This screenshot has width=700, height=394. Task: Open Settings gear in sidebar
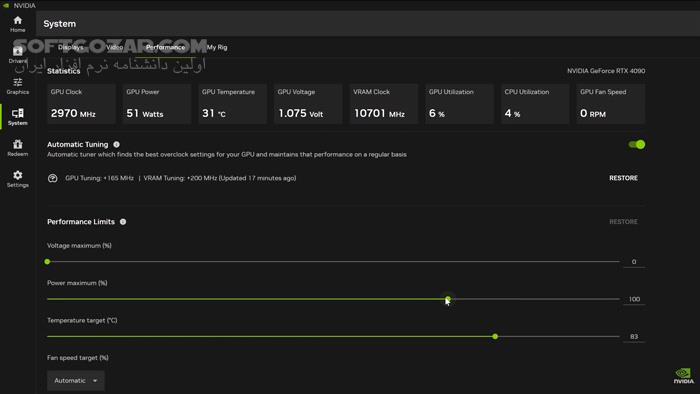tap(17, 179)
